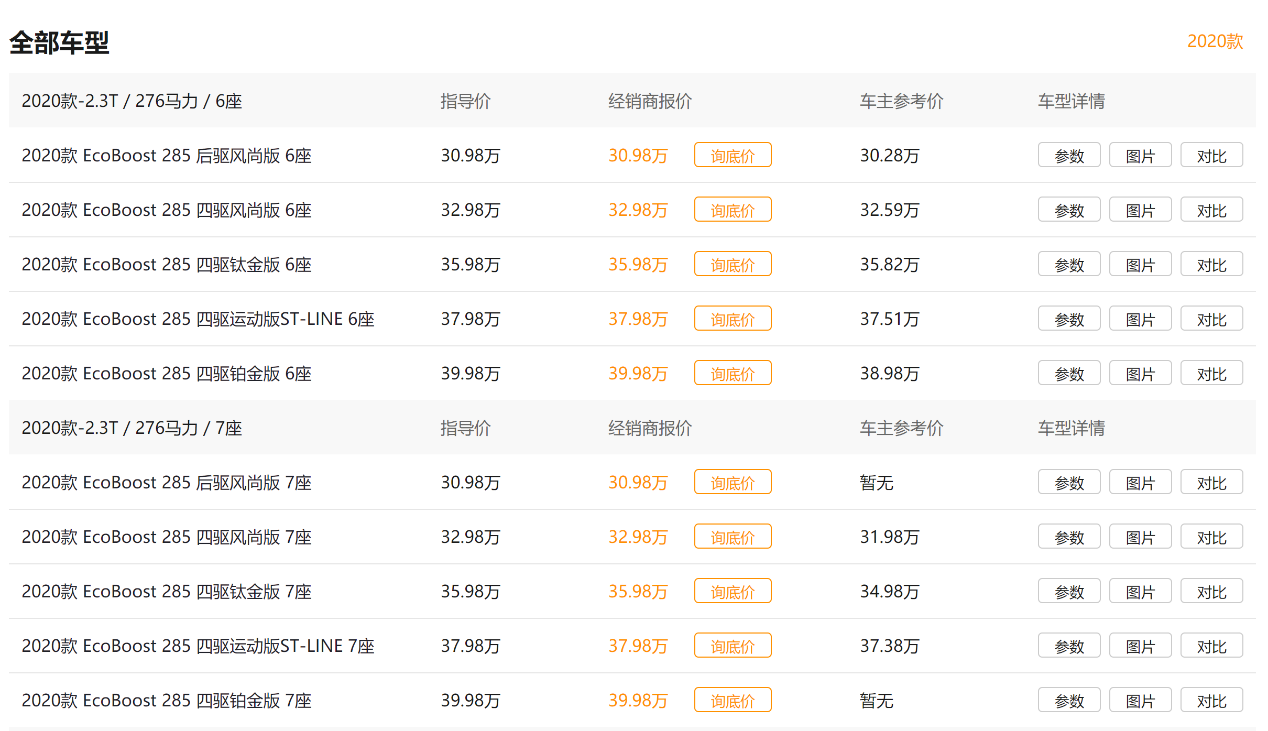Click dealer price 30.98万 for 后驱风尚版 6座
The image size is (1268, 731).
(638, 155)
